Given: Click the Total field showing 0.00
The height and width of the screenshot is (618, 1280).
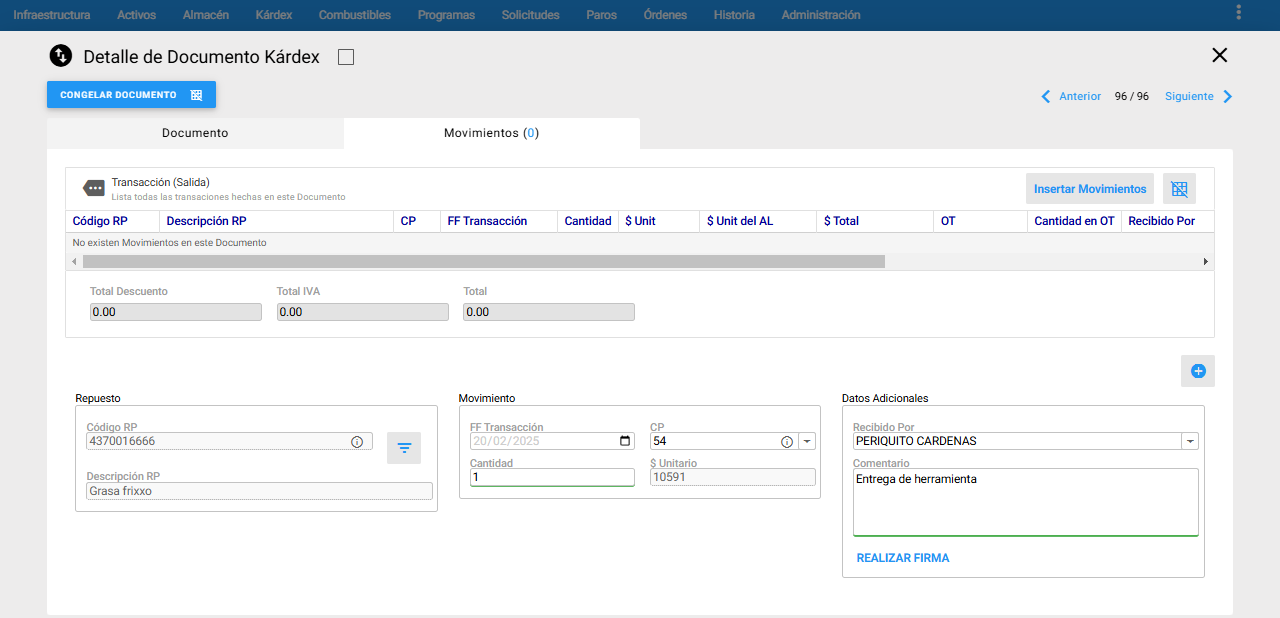Looking at the screenshot, I should pyautogui.click(x=549, y=312).
